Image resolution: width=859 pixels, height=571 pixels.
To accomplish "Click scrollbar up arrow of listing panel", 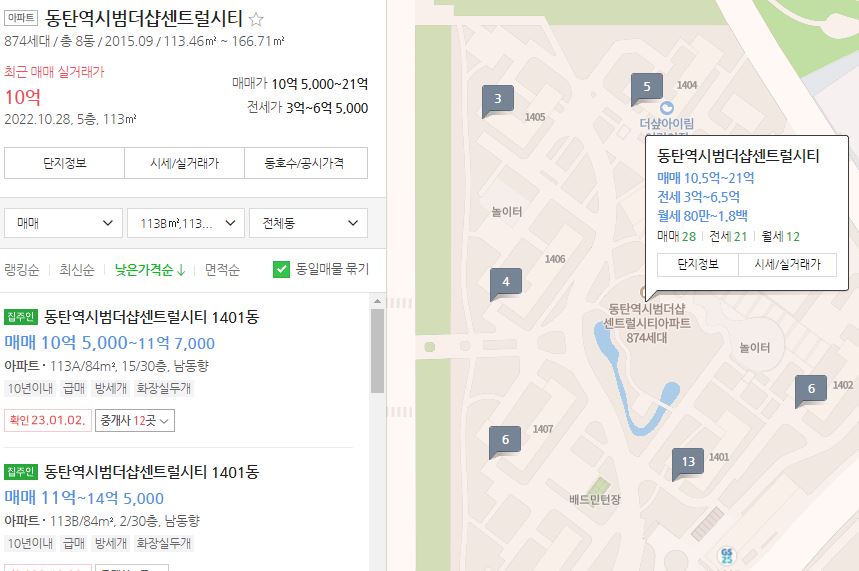I will click(377, 301).
